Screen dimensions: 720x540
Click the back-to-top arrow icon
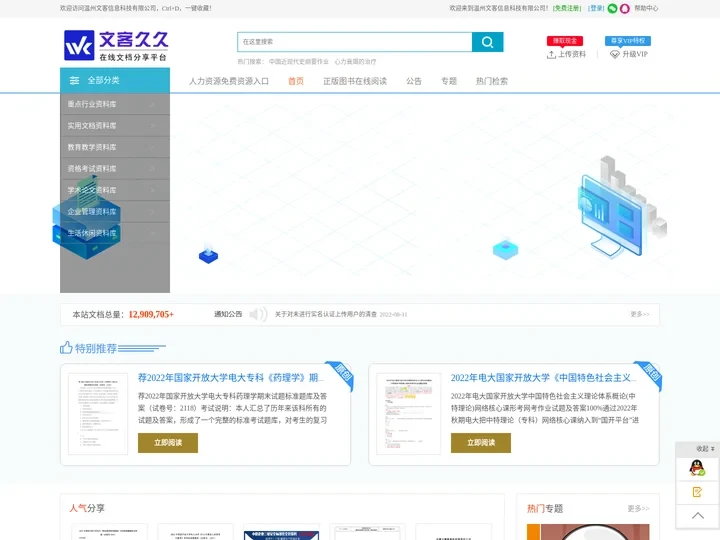pyautogui.click(x=698, y=516)
